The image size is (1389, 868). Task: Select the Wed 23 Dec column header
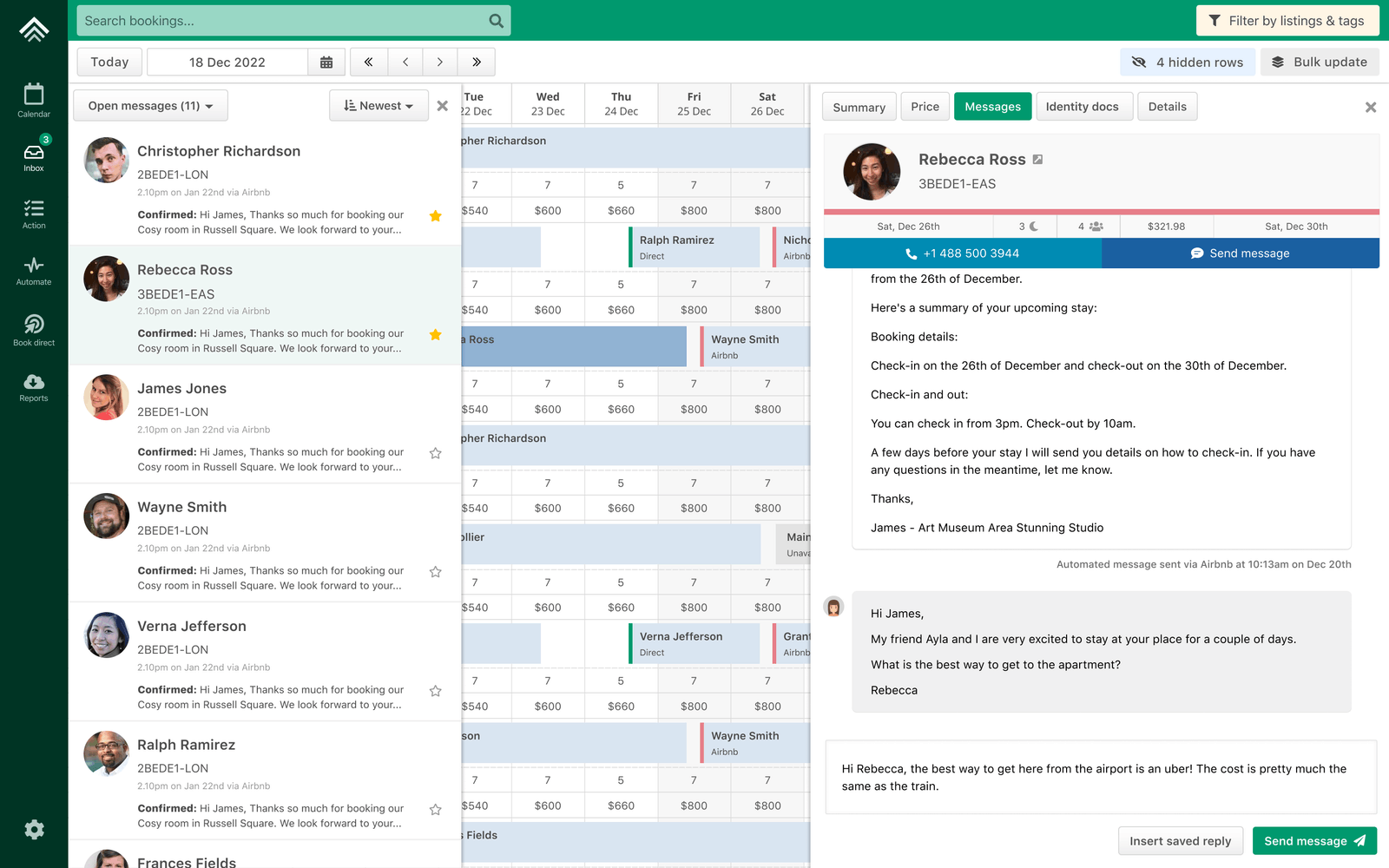click(548, 104)
